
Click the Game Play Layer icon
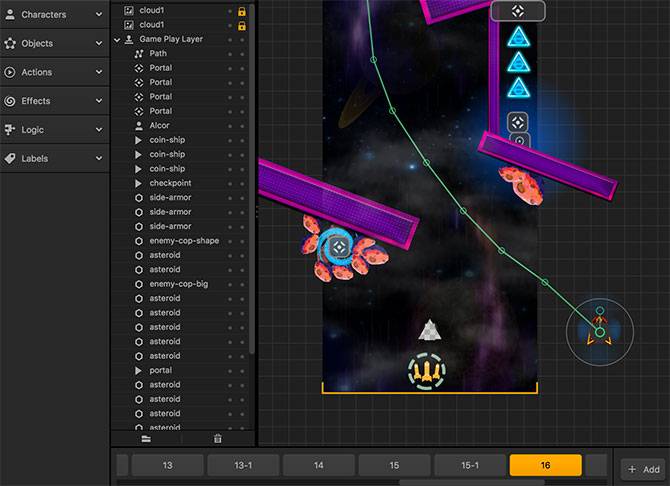coord(129,39)
